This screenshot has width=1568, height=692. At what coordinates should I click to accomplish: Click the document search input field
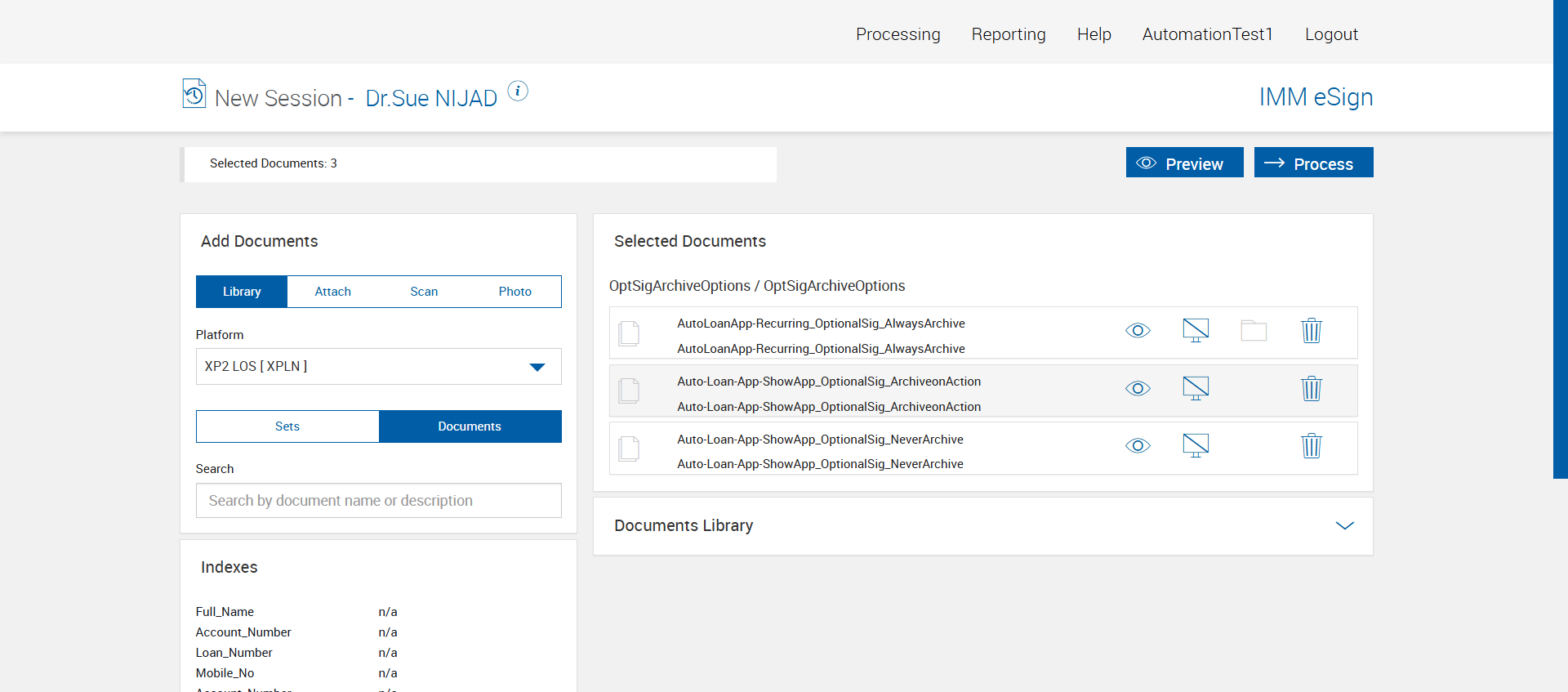coord(378,501)
